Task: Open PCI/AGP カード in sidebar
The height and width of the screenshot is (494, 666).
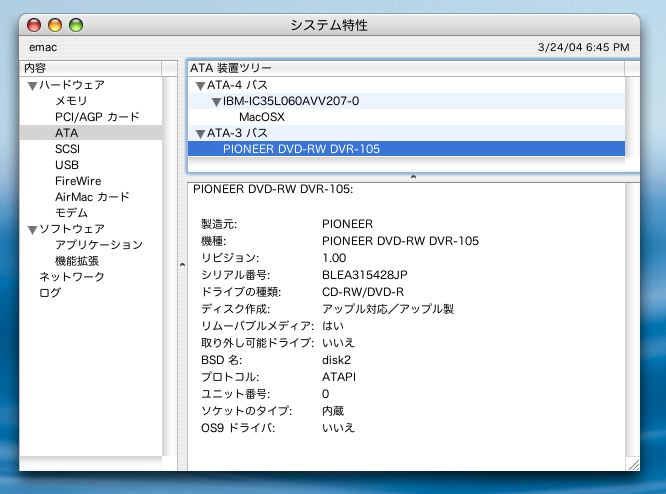Action: pos(97,117)
